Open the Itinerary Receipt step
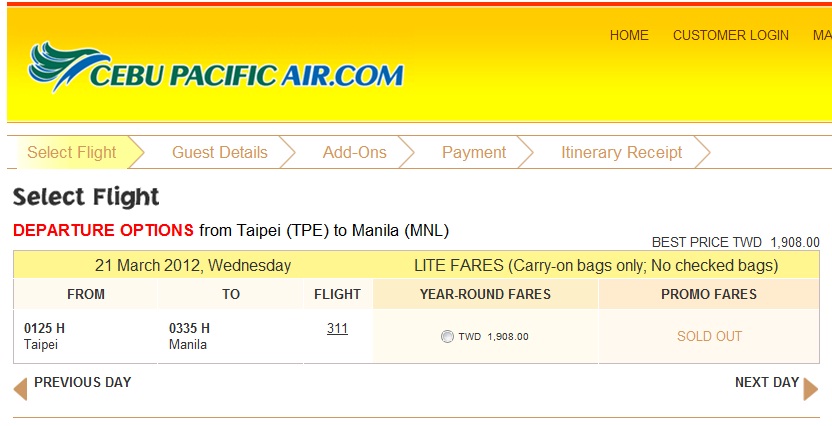The image size is (832, 426). tap(621, 152)
